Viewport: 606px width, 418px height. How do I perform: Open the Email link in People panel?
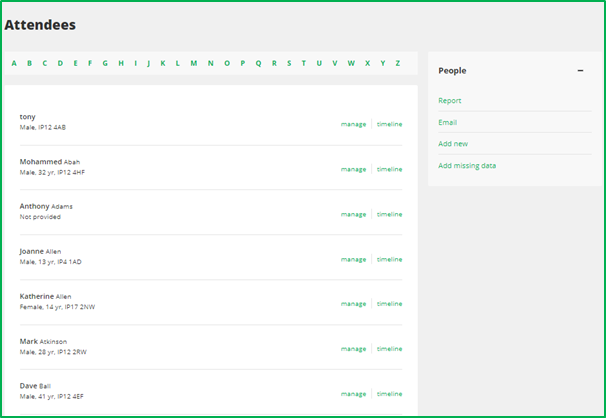point(448,122)
